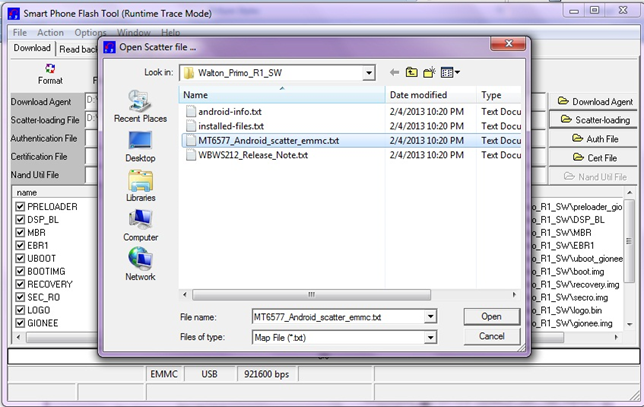The height and width of the screenshot is (407, 644).
Task: Uncheck the SEC_RO partition
Action: click(x=20, y=297)
